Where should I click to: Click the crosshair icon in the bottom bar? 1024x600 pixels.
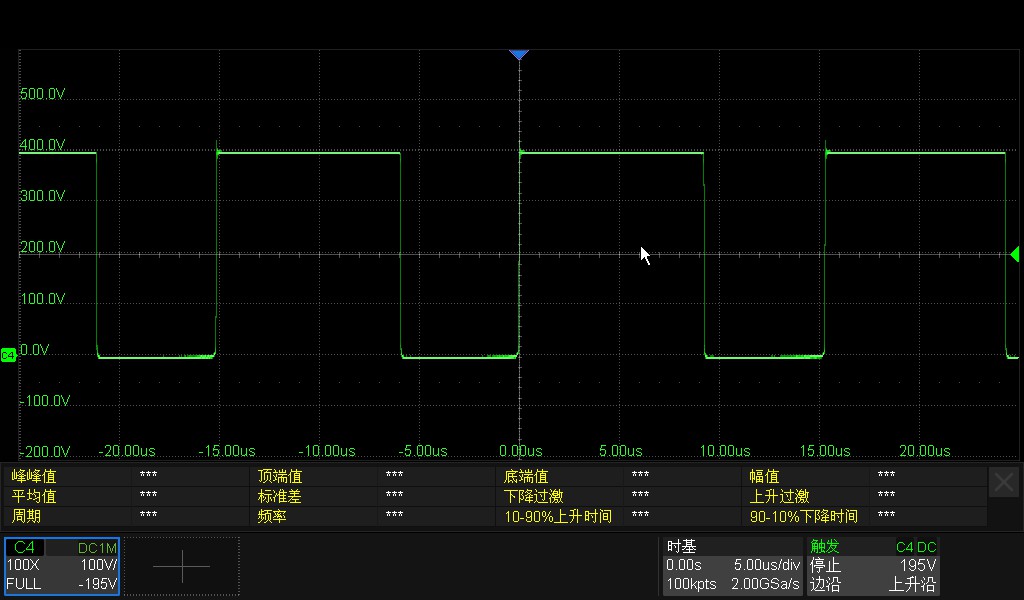click(181, 566)
